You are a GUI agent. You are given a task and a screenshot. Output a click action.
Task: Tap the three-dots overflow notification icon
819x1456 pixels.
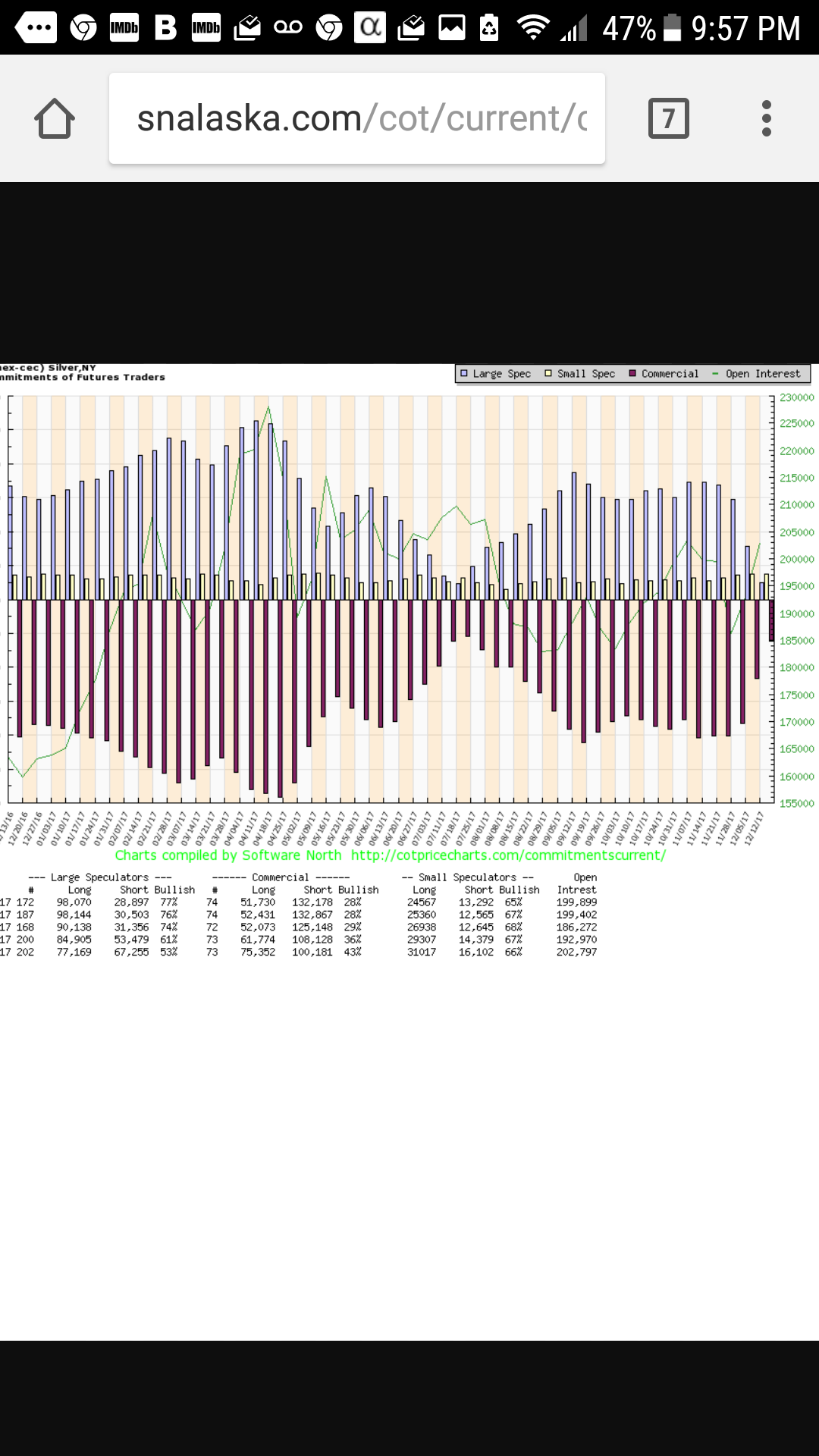tap(36, 28)
